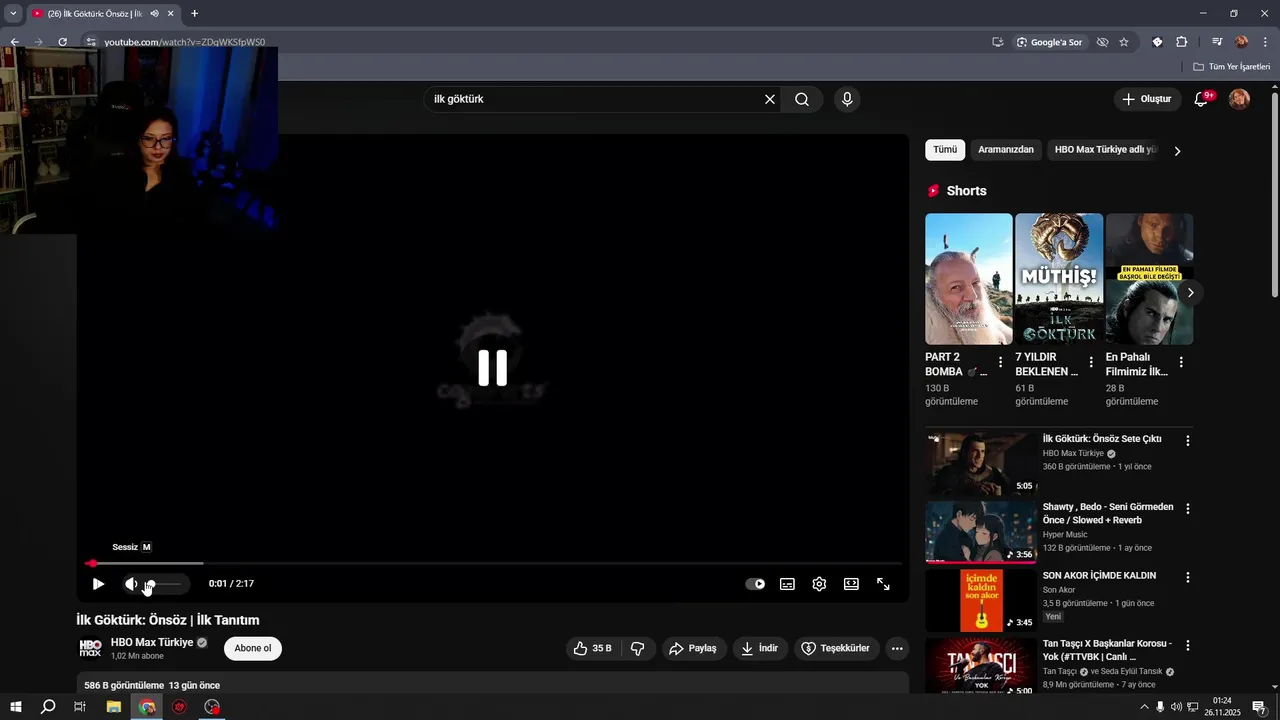The image size is (1280, 720).
Task: Open the player settings gear
Action: pyautogui.click(x=819, y=584)
